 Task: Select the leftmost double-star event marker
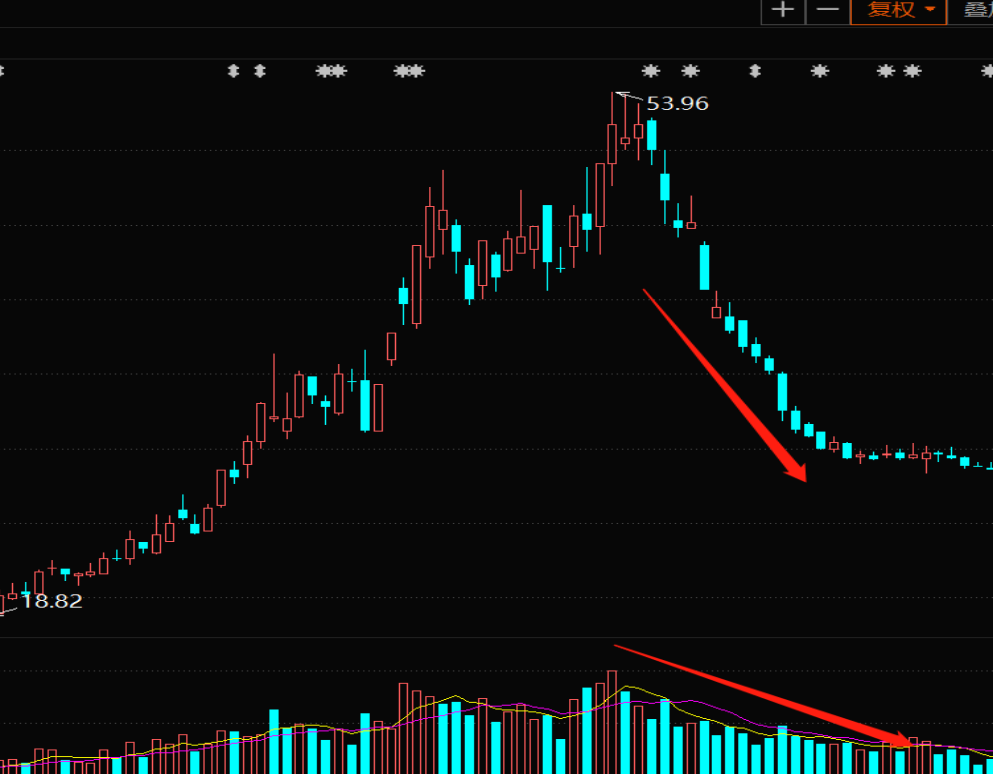click(331, 71)
